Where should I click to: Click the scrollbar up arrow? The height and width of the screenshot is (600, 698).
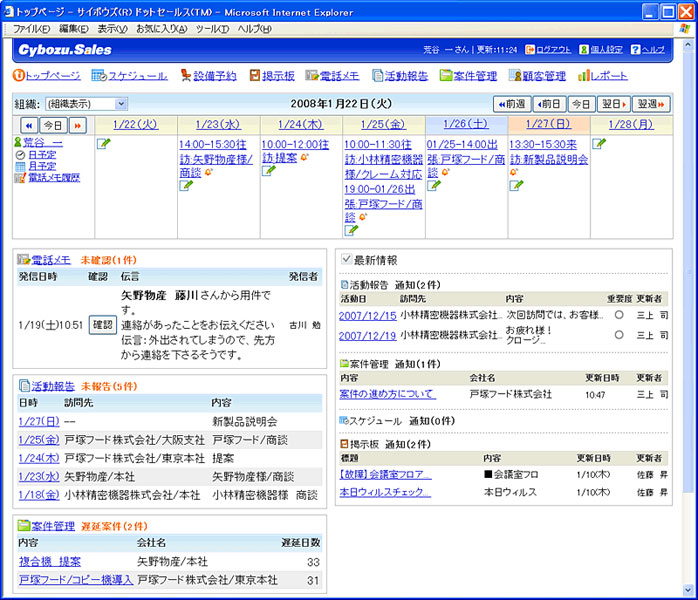point(688,45)
